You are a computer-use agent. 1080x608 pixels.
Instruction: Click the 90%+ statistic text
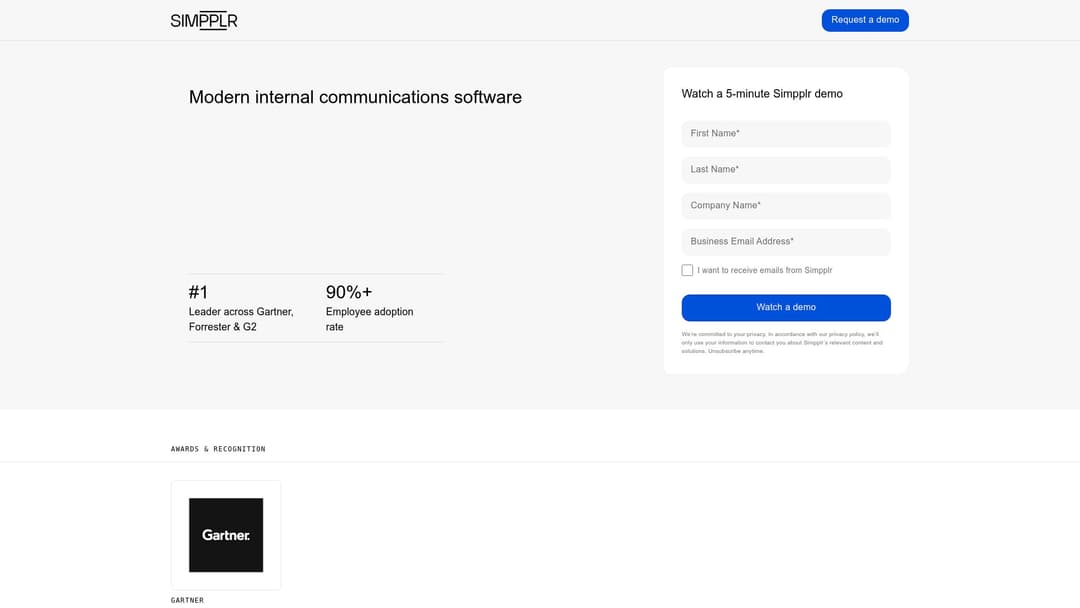(x=349, y=292)
